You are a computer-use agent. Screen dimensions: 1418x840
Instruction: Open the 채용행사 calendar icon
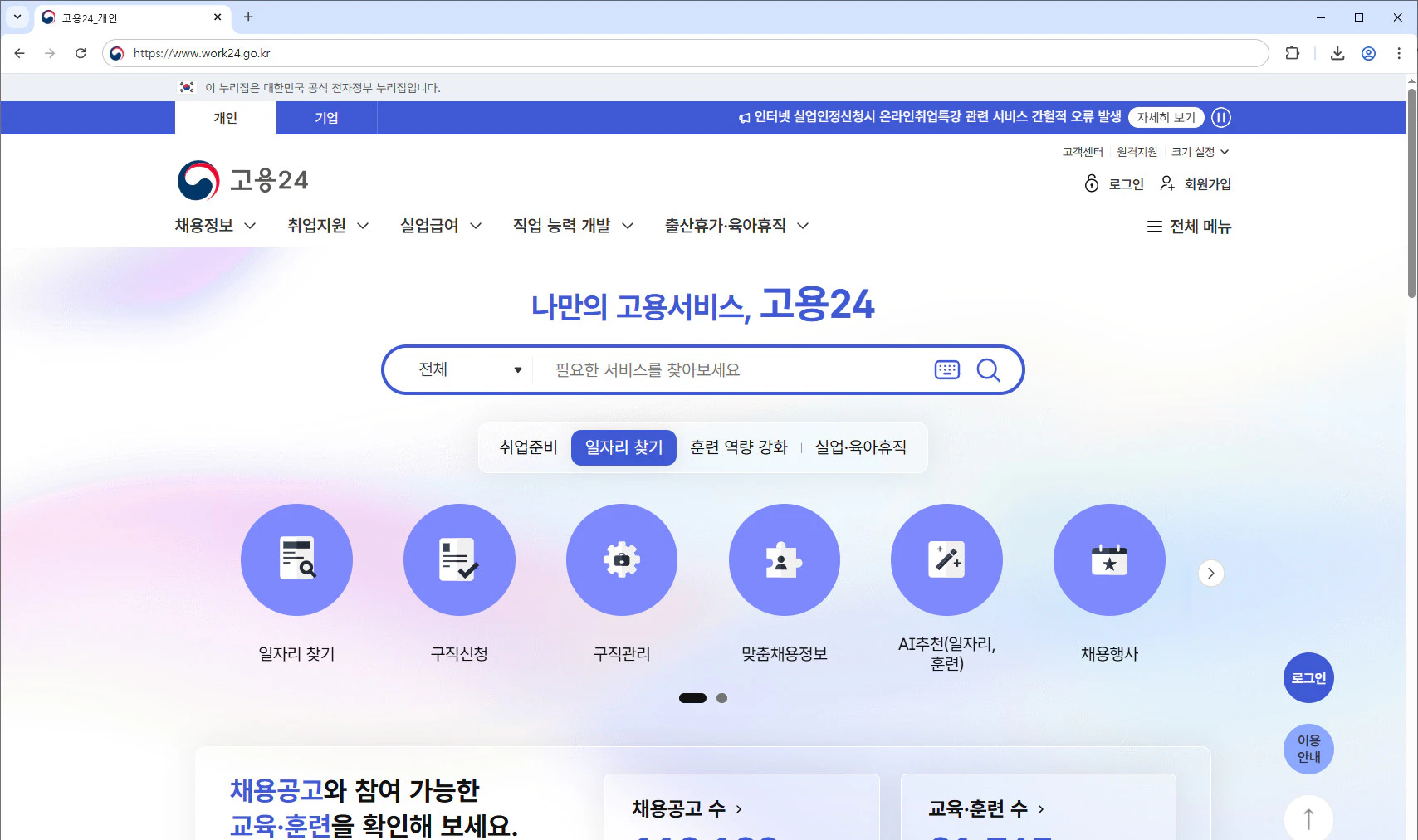tap(1109, 559)
